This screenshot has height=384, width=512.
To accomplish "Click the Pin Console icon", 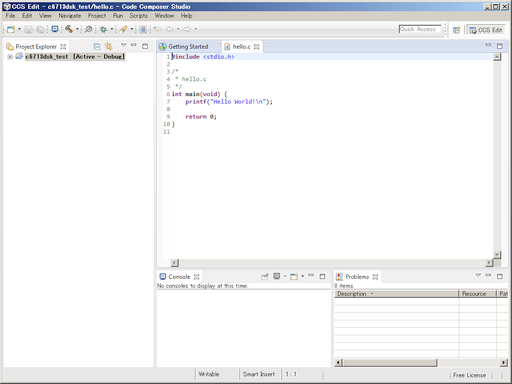I will [x=265, y=276].
